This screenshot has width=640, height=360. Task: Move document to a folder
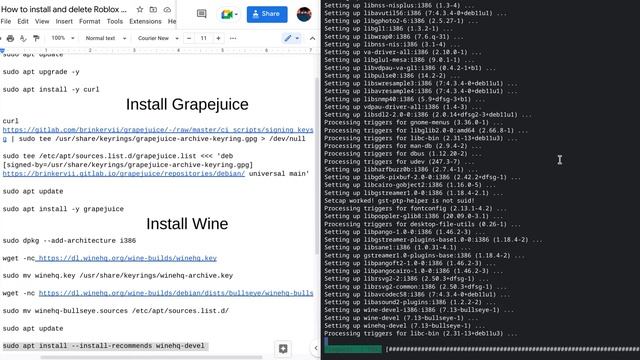coord(153,9)
